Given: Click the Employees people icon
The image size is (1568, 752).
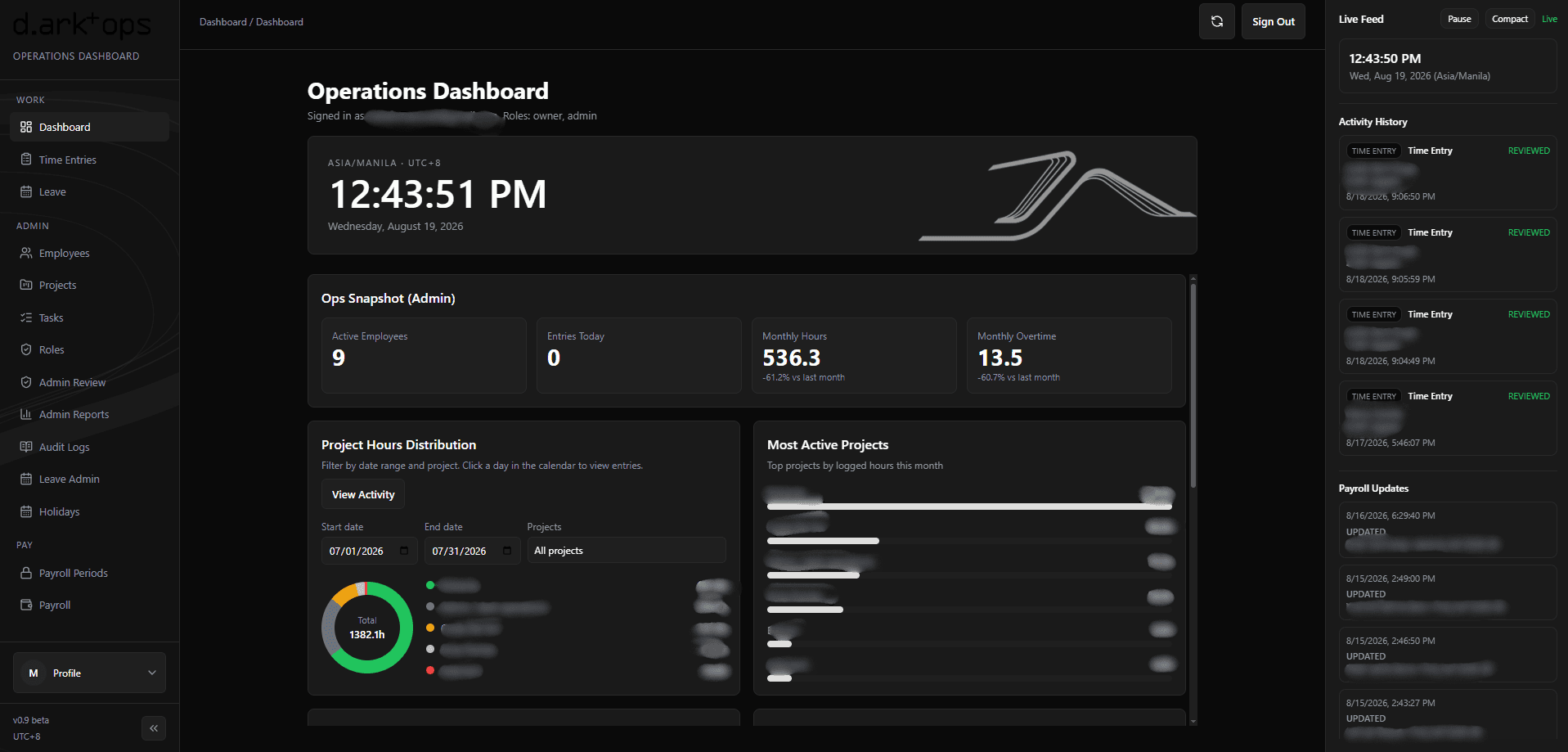Looking at the screenshot, I should click(26, 253).
